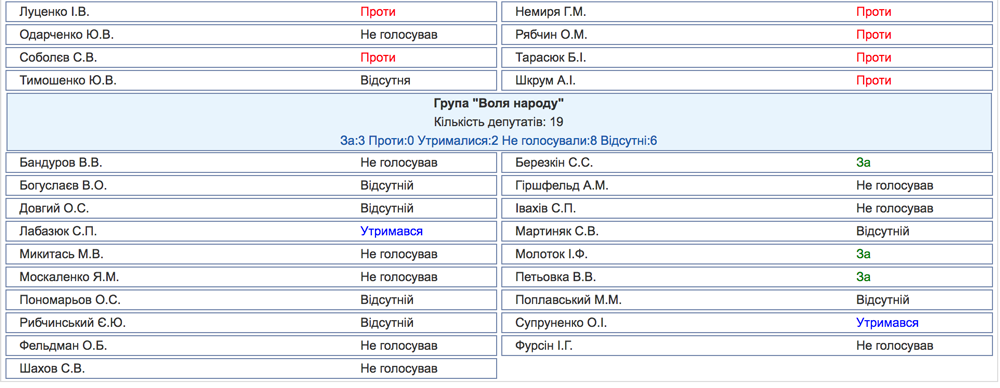Select the Шахов С.В. row
Image resolution: width=1000 pixels, height=388 pixels.
click(x=251, y=369)
